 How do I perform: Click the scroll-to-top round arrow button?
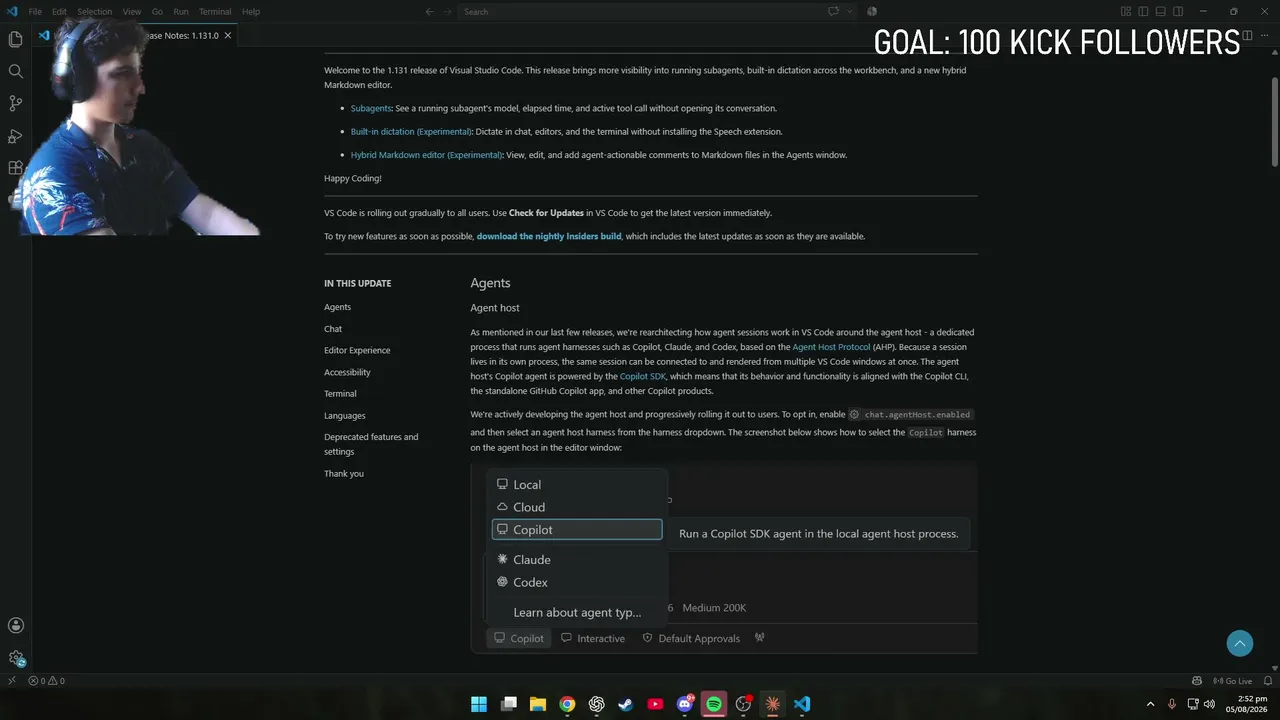(1240, 643)
